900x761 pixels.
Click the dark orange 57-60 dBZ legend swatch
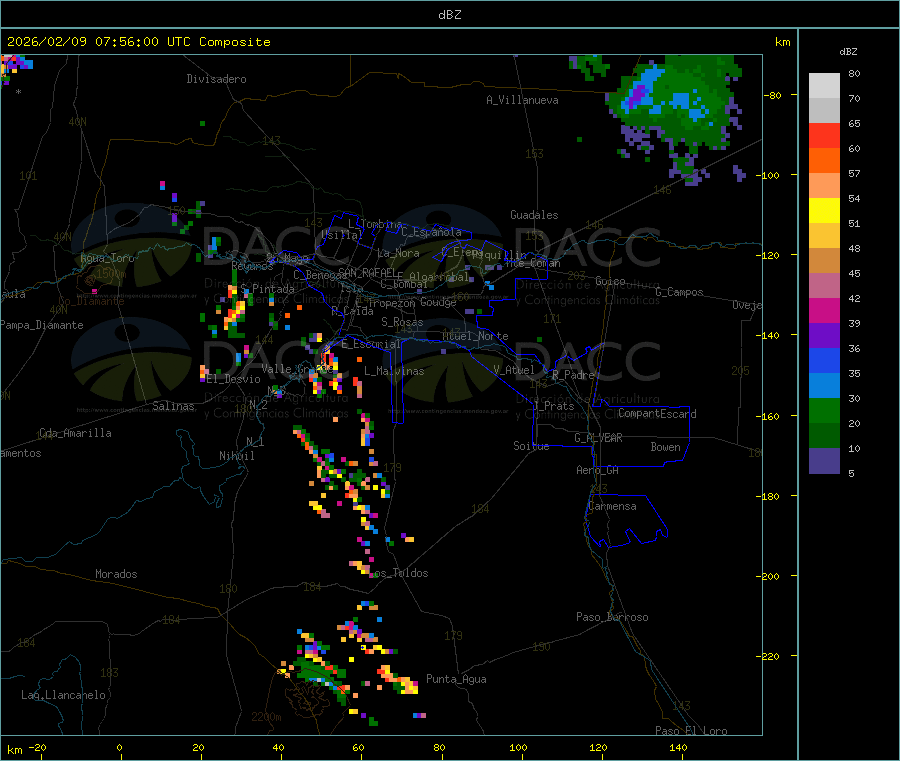[824, 161]
